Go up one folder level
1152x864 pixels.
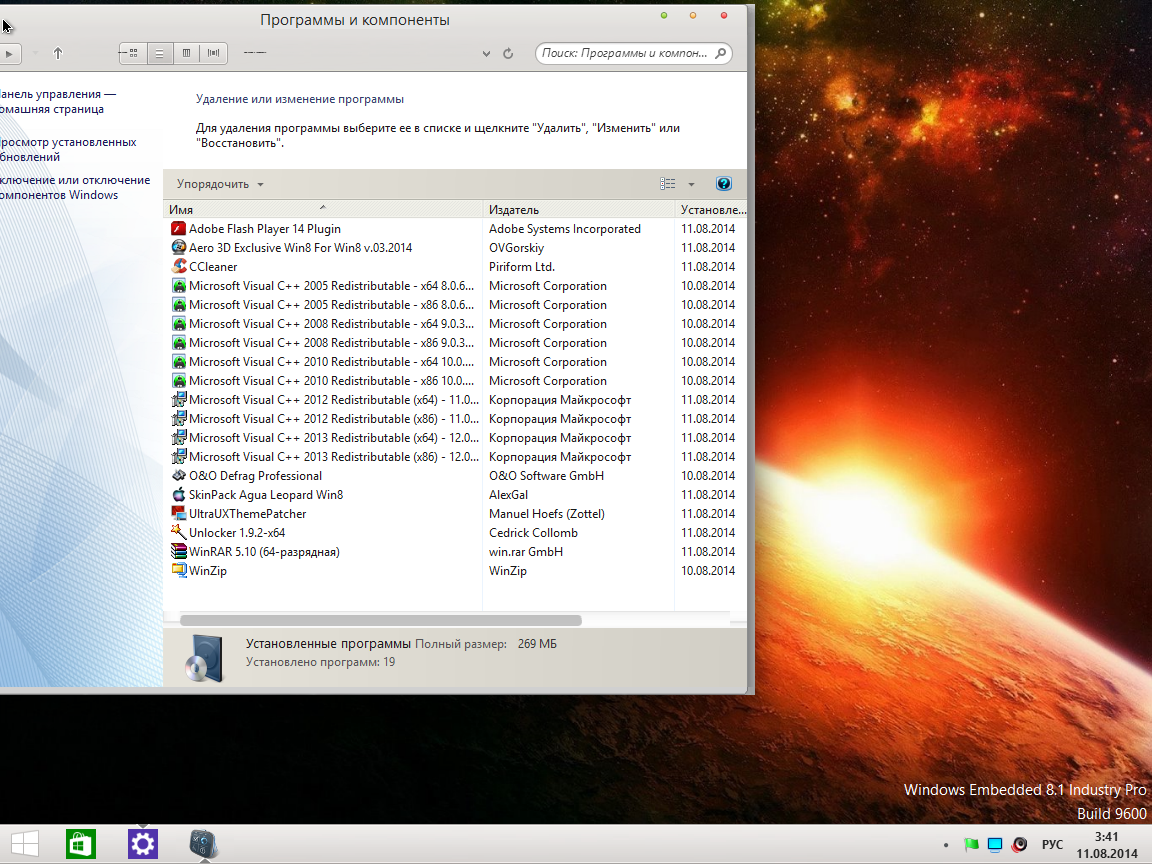click(58, 53)
